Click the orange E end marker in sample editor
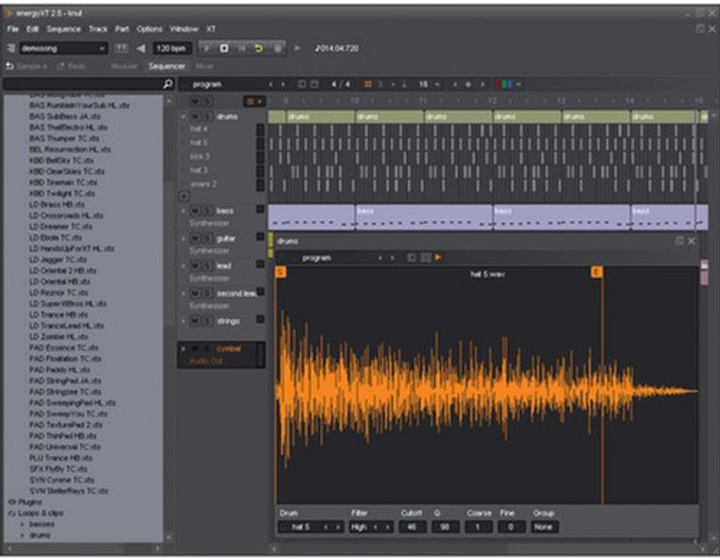This screenshot has width=720, height=560. 596,272
